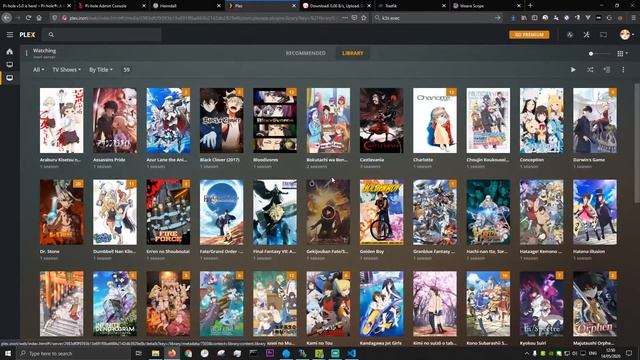Select the highlighted Watching library sidebar icon
640x360 pixels.
pos(9,78)
